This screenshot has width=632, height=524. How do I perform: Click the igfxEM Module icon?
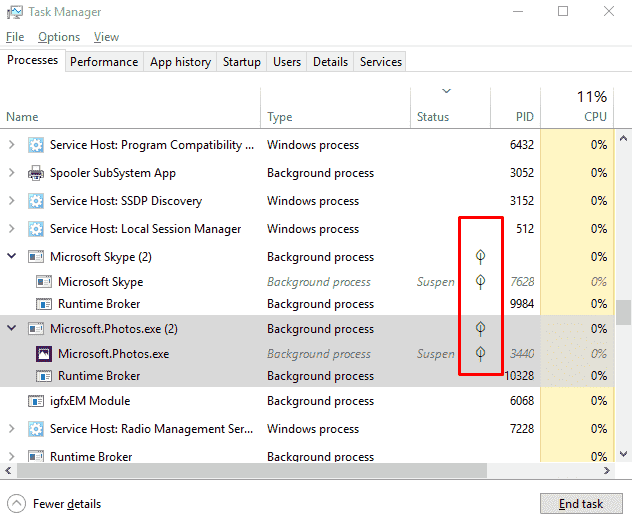click(x=36, y=401)
